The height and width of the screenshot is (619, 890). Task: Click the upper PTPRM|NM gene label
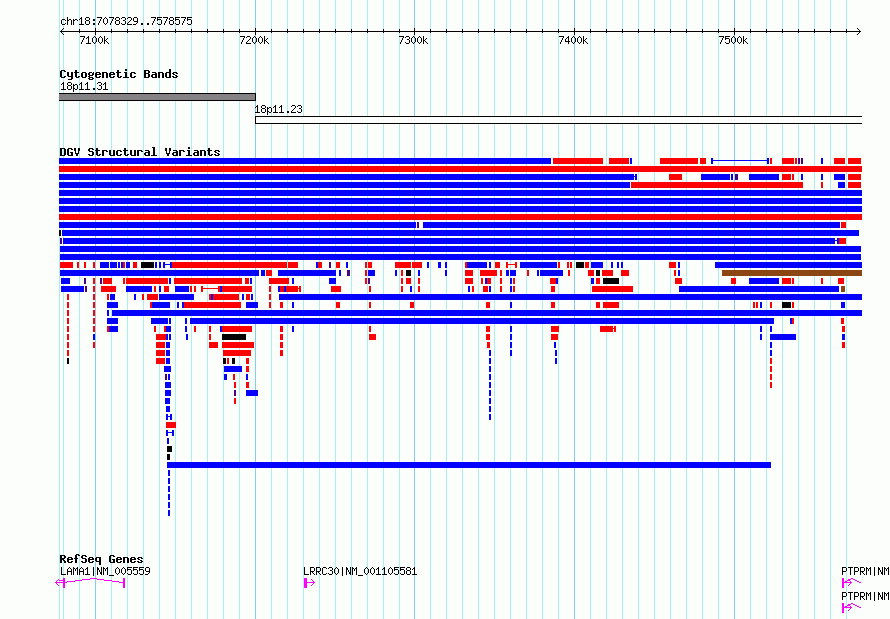tap(865, 571)
